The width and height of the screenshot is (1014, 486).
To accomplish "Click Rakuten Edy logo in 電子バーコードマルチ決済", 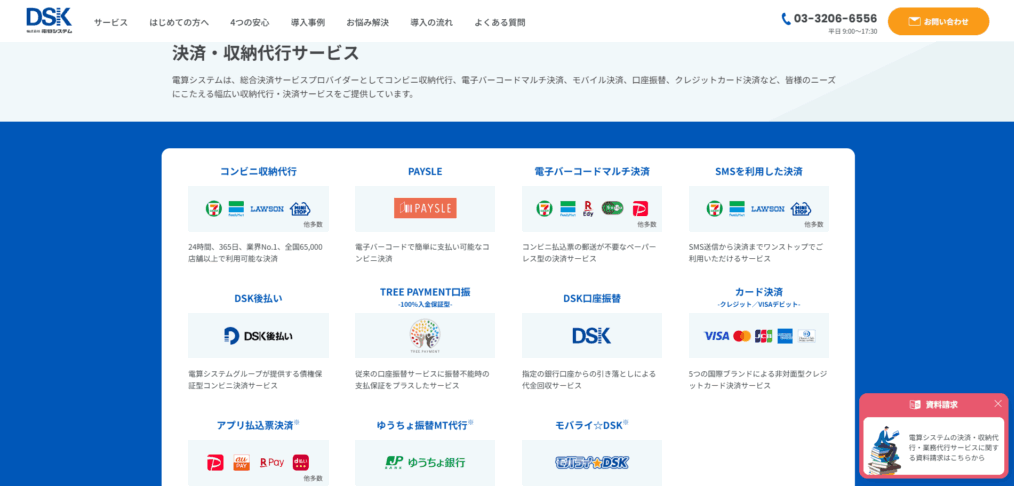I will tap(588, 208).
